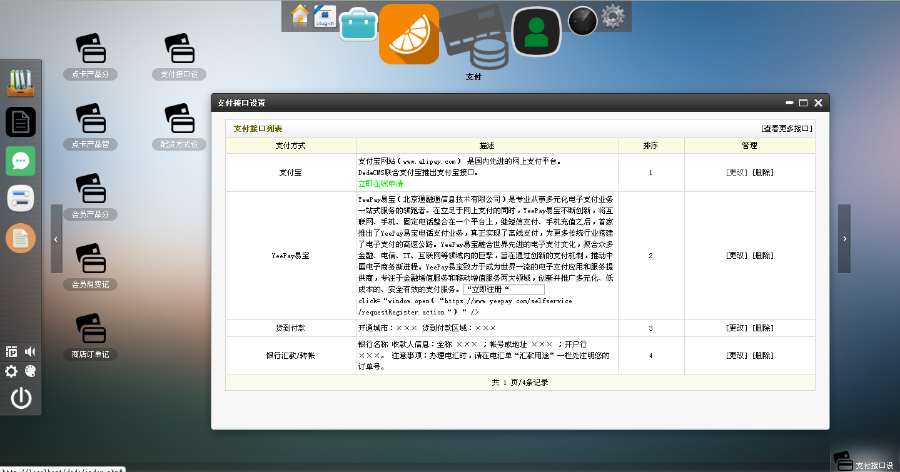
Task: Open desktop shortcut 点卡产品管
Action: pyautogui.click(x=90, y=126)
